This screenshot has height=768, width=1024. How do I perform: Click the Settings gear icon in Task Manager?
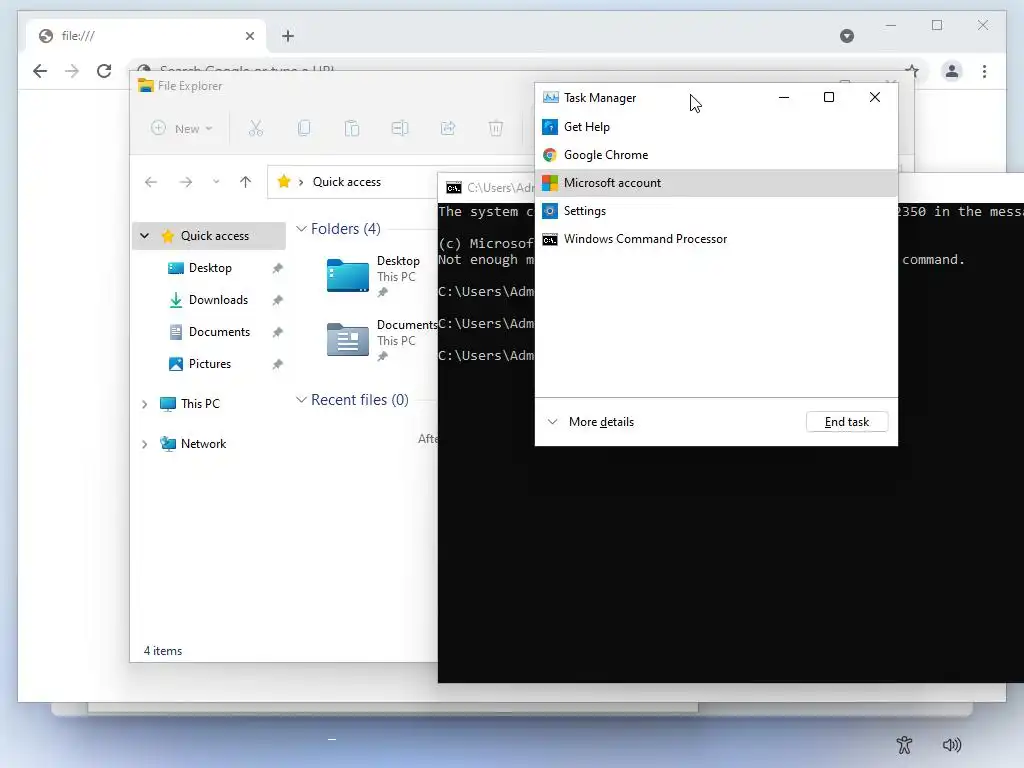click(550, 211)
